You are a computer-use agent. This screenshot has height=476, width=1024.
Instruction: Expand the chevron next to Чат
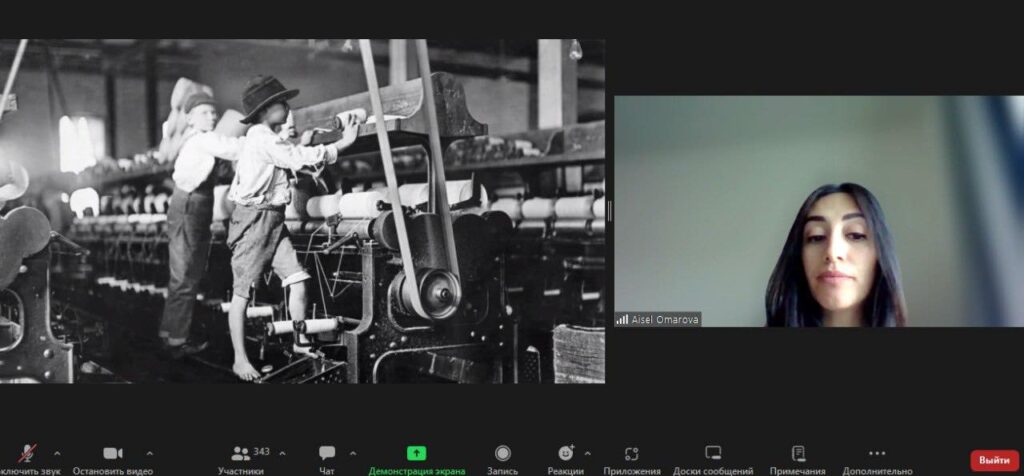click(352, 452)
